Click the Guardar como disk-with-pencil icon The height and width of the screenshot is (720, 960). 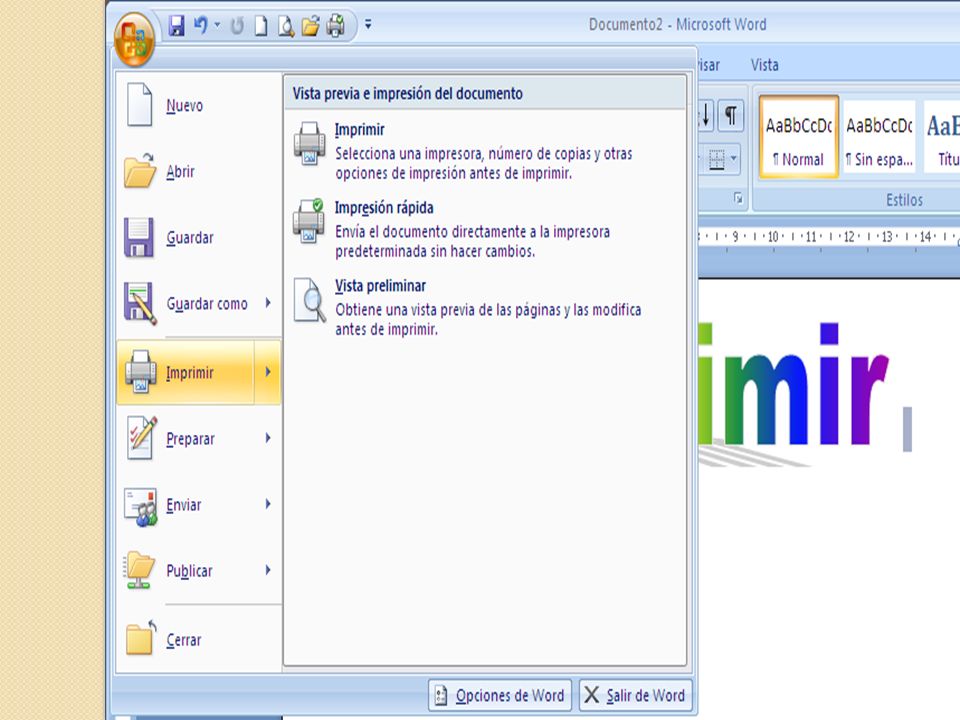(x=140, y=303)
